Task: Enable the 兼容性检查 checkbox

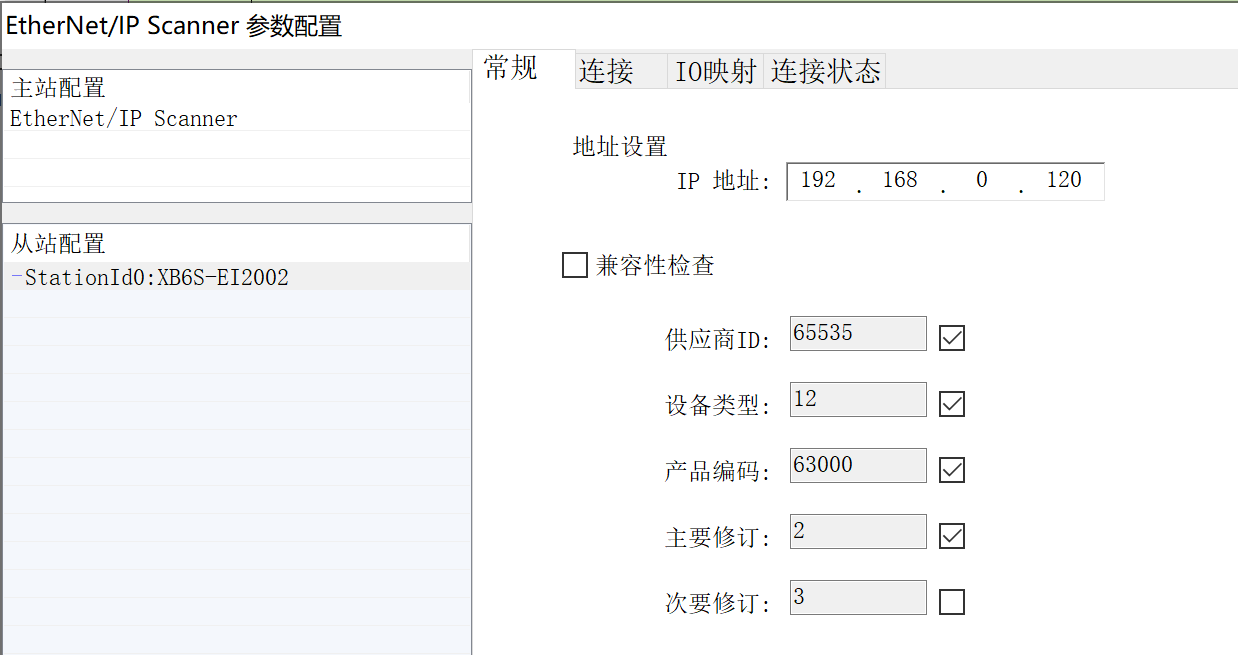Action: pos(575,265)
